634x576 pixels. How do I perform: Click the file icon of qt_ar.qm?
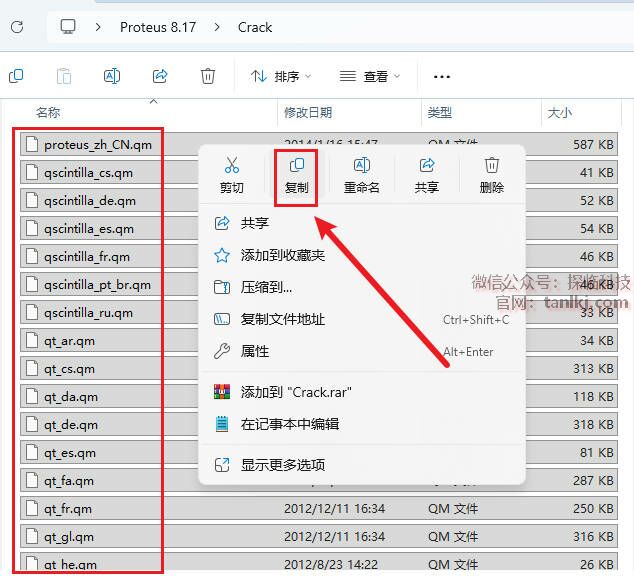[32, 340]
